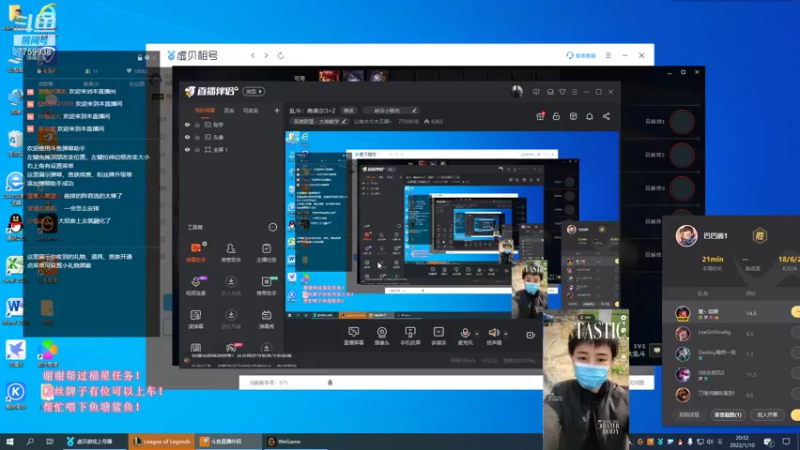Open the gift box icon with red badge
The width and height of the screenshot is (800, 450).
click(x=540, y=116)
